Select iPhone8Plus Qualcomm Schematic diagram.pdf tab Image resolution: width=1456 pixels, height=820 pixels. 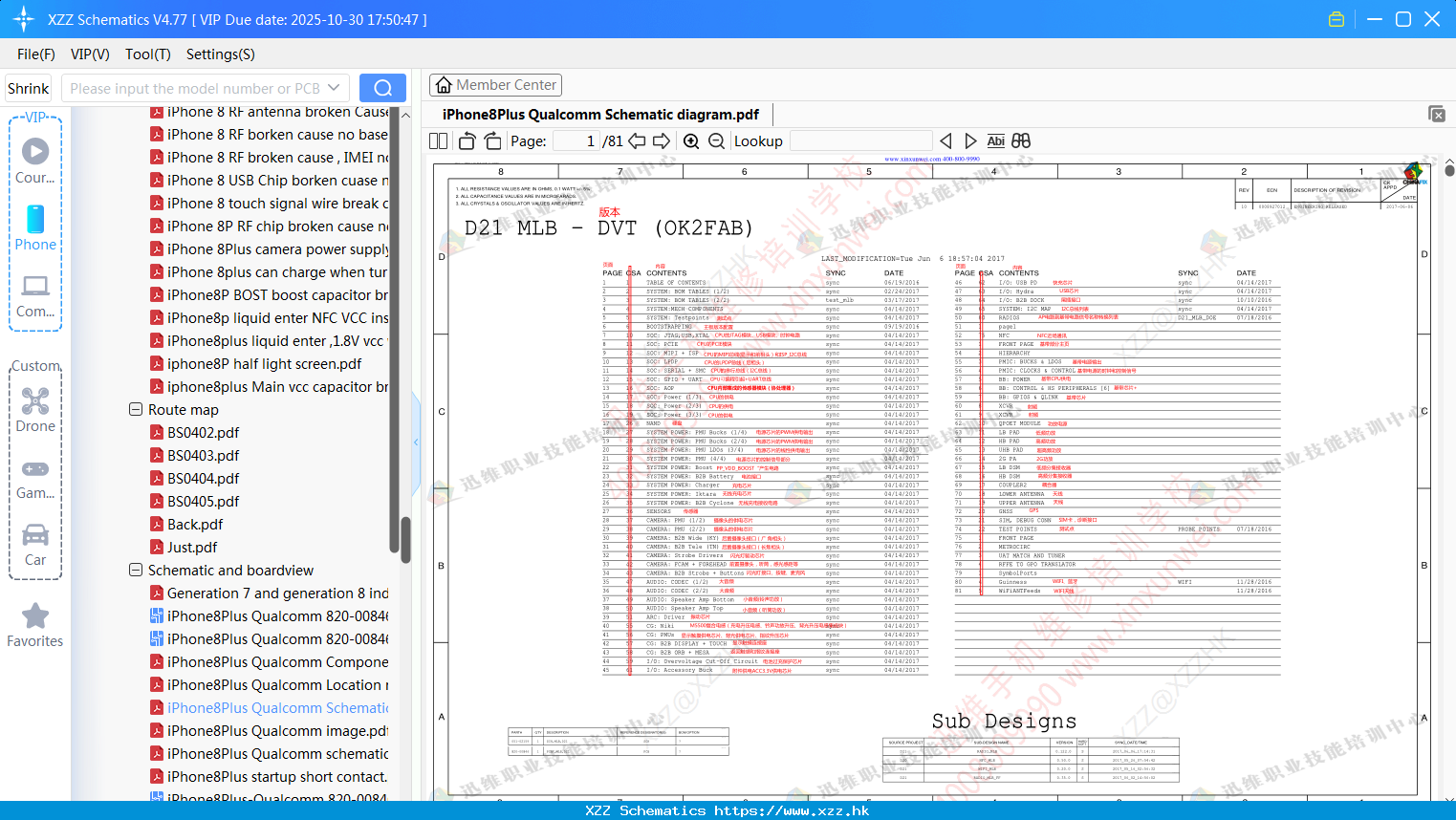(x=600, y=114)
